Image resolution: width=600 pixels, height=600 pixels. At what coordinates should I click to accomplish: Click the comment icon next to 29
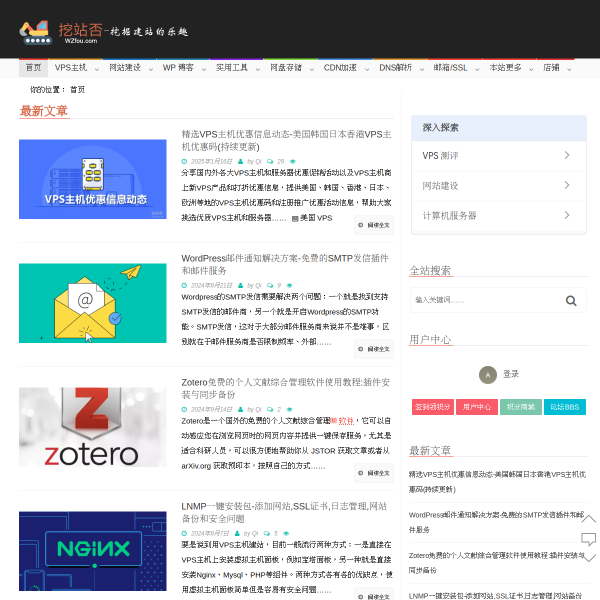270,161
